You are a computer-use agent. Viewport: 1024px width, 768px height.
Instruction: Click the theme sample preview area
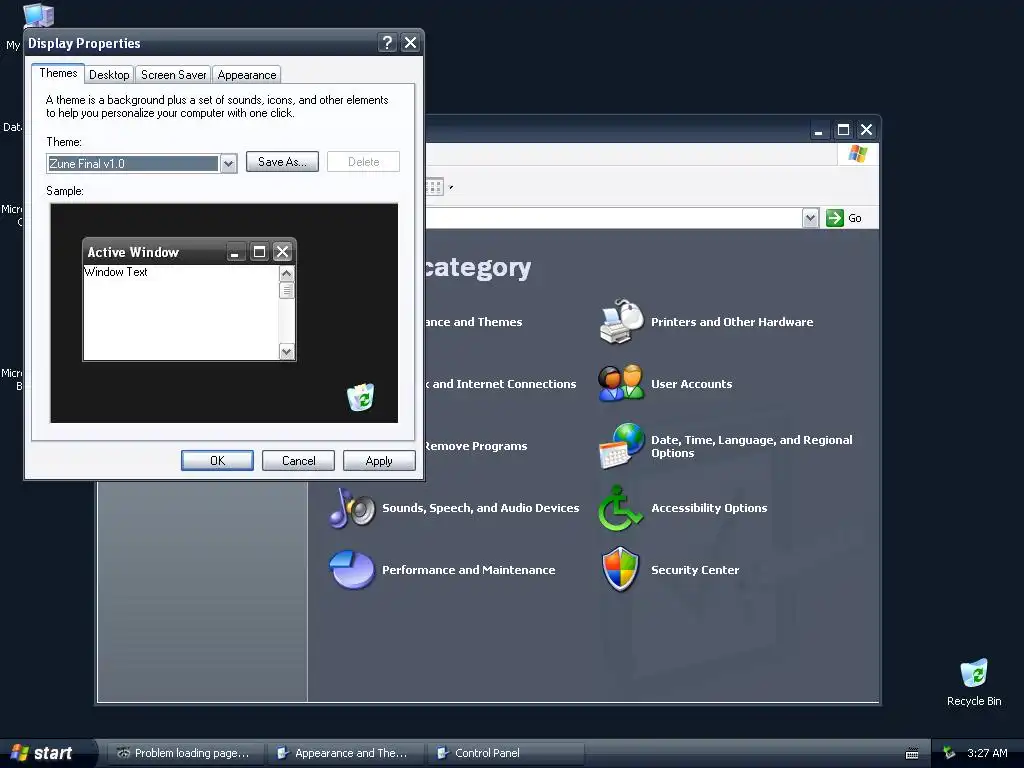[224, 313]
